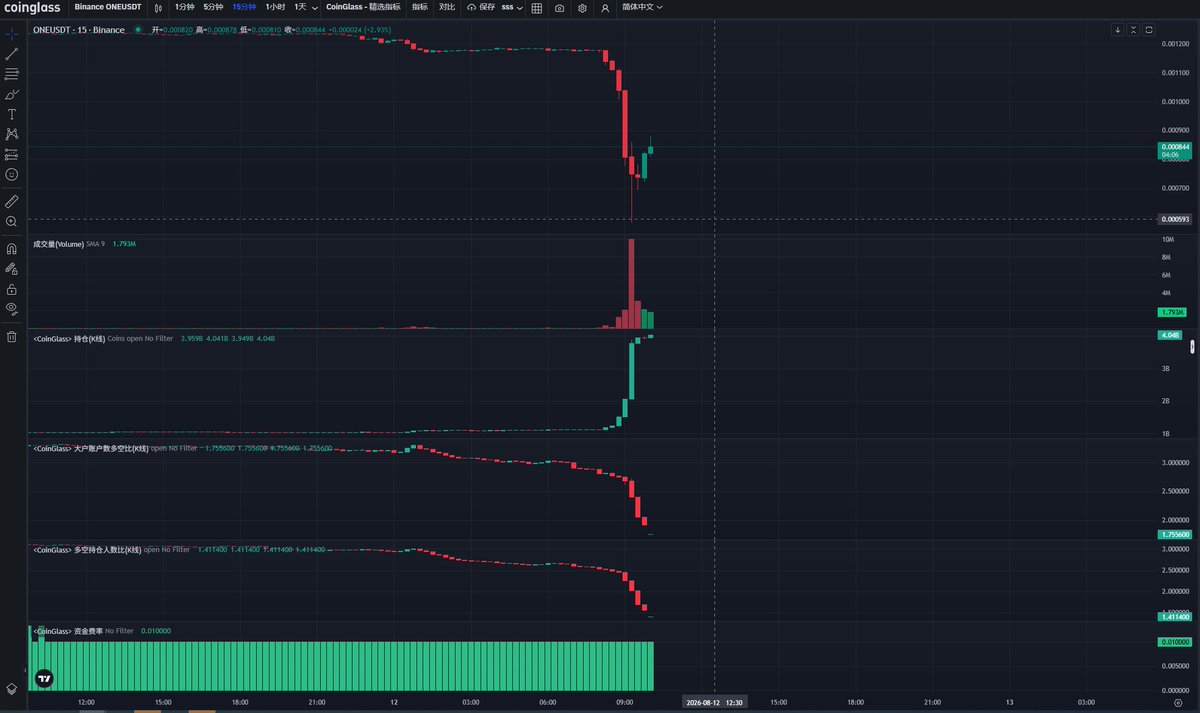Maximize the price pane icon

pos(1149,30)
